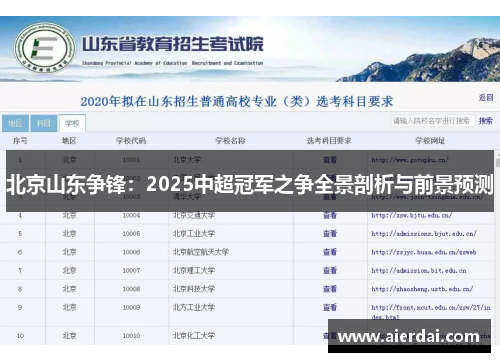Click the 学校名称 column header
Viewport: 500px width, 362px height.
coord(230,141)
